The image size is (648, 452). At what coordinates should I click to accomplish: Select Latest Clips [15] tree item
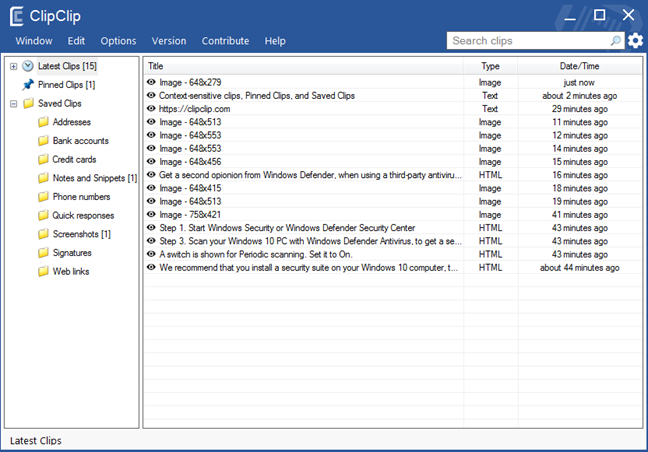coord(67,66)
